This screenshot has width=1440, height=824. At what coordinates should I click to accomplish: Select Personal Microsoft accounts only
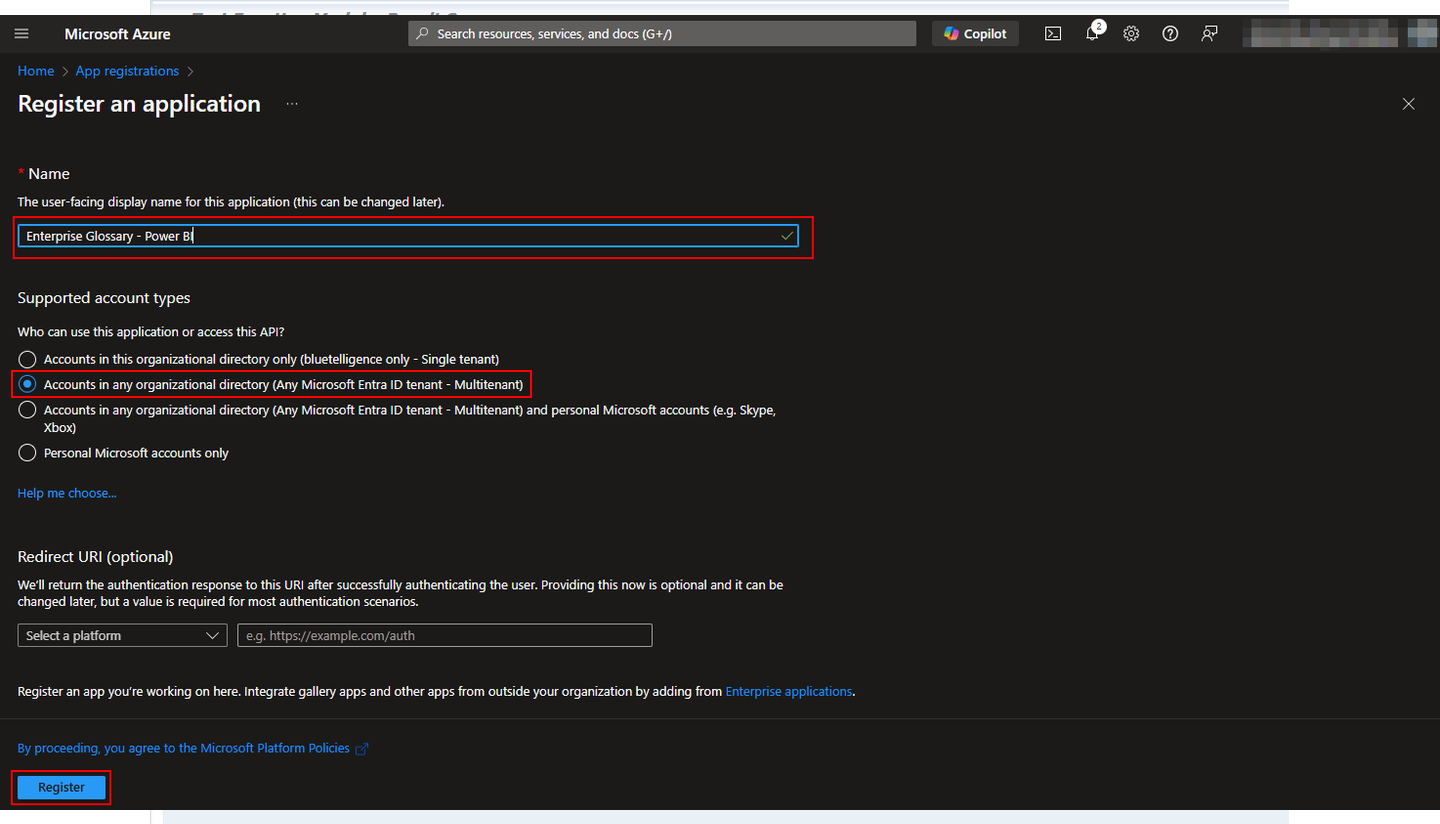click(28, 453)
